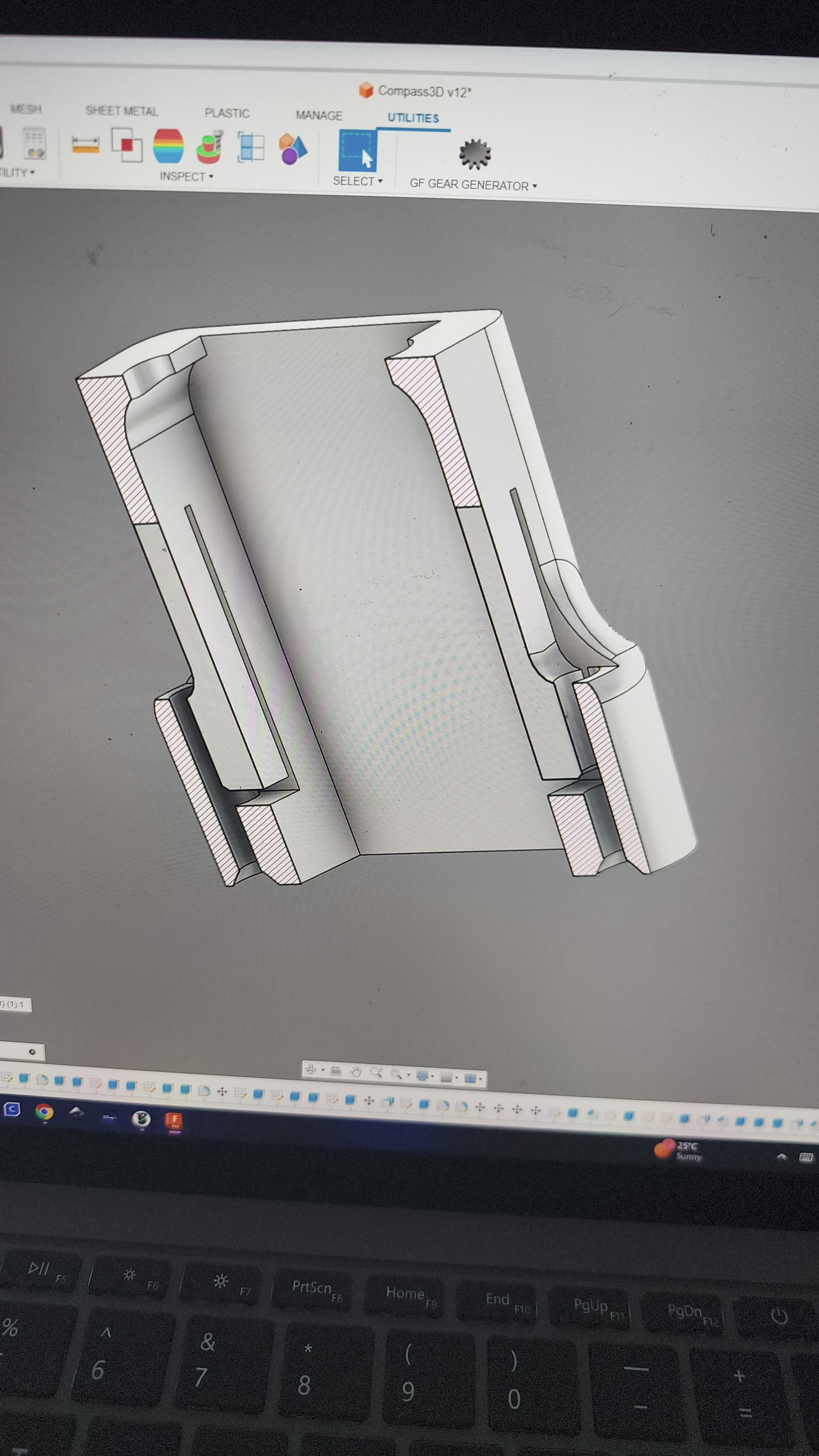Open the Orbit type dropdown arrow
Image resolution: width=819 pixels, height=1456 pixels.
(x=323, y=1070)
